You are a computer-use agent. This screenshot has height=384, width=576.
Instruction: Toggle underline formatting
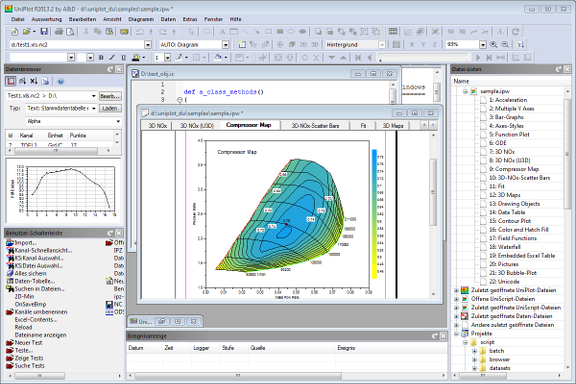pyautogui.click(x=123, y=57)
